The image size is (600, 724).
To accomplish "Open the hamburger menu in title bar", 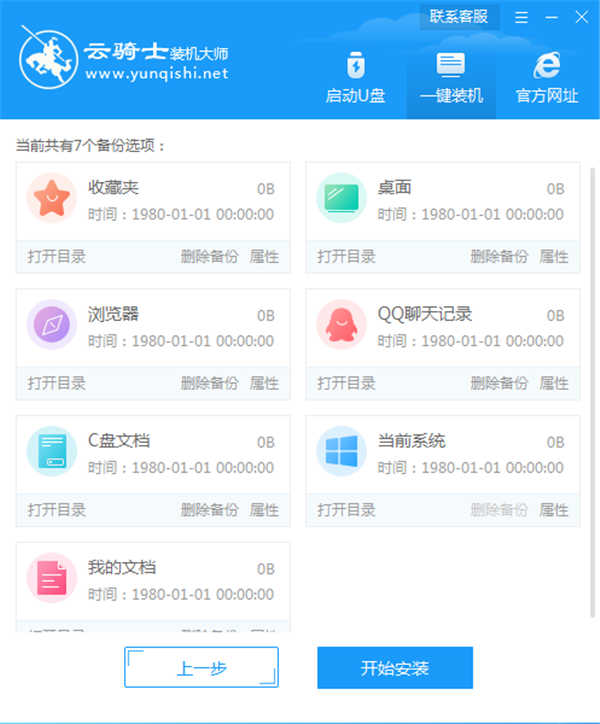I will [x=522, y=17].
